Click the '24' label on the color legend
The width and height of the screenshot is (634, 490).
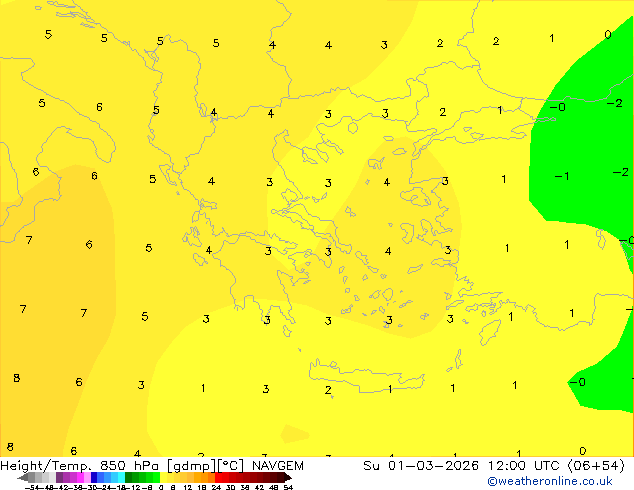tap(216, 487)
